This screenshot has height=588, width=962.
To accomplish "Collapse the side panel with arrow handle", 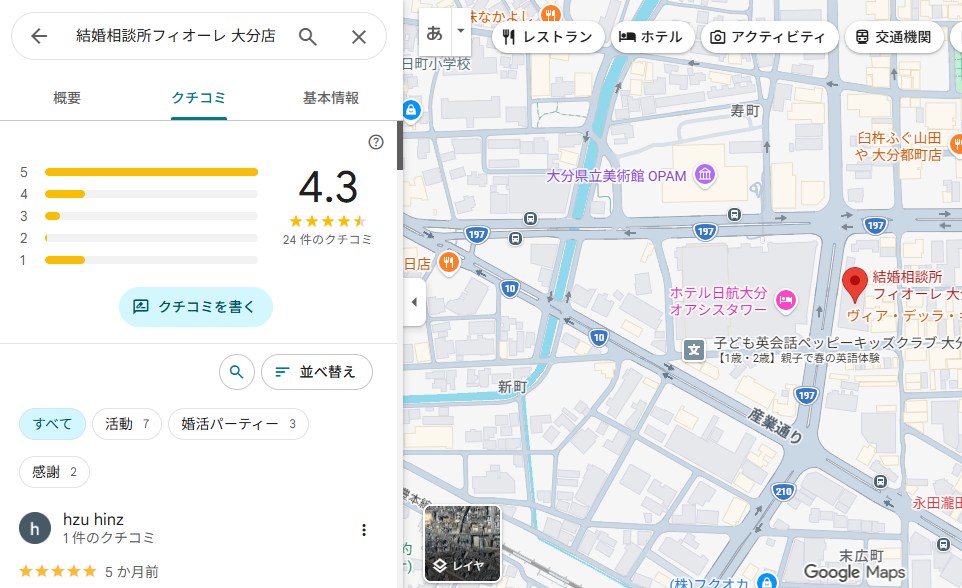I will click(414, 302).
